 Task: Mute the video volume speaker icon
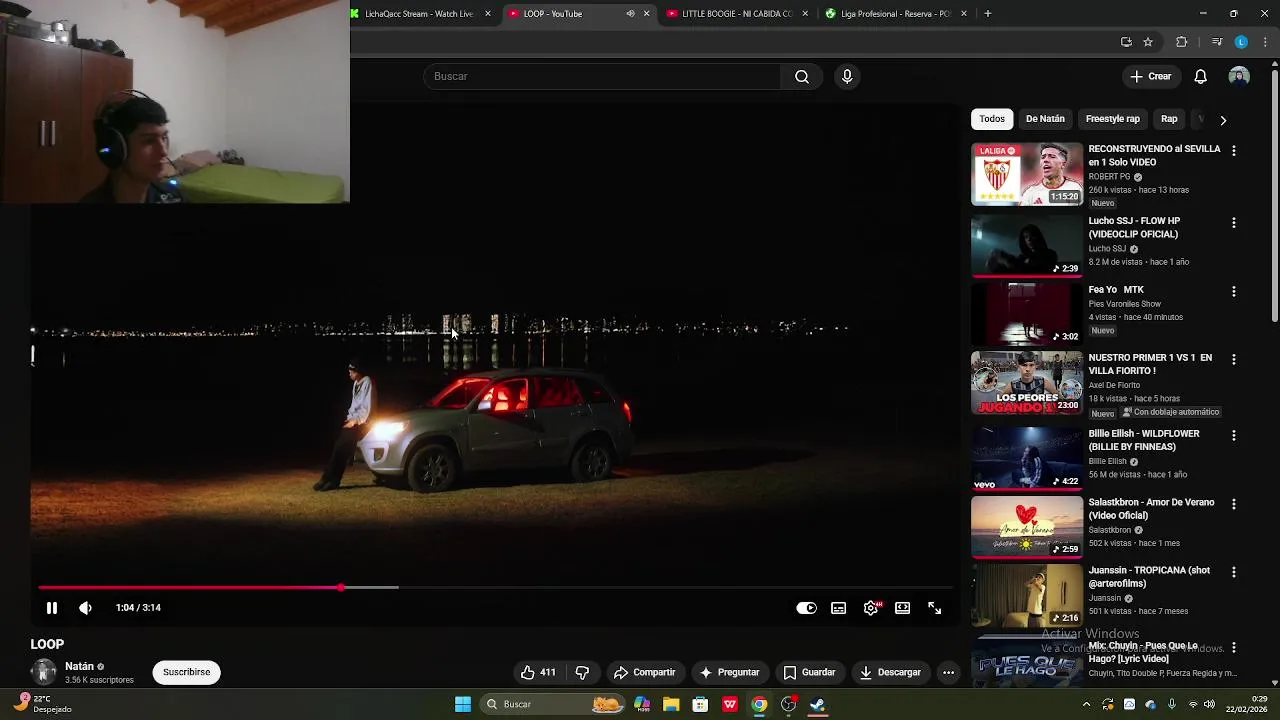(x=85, y=608)
